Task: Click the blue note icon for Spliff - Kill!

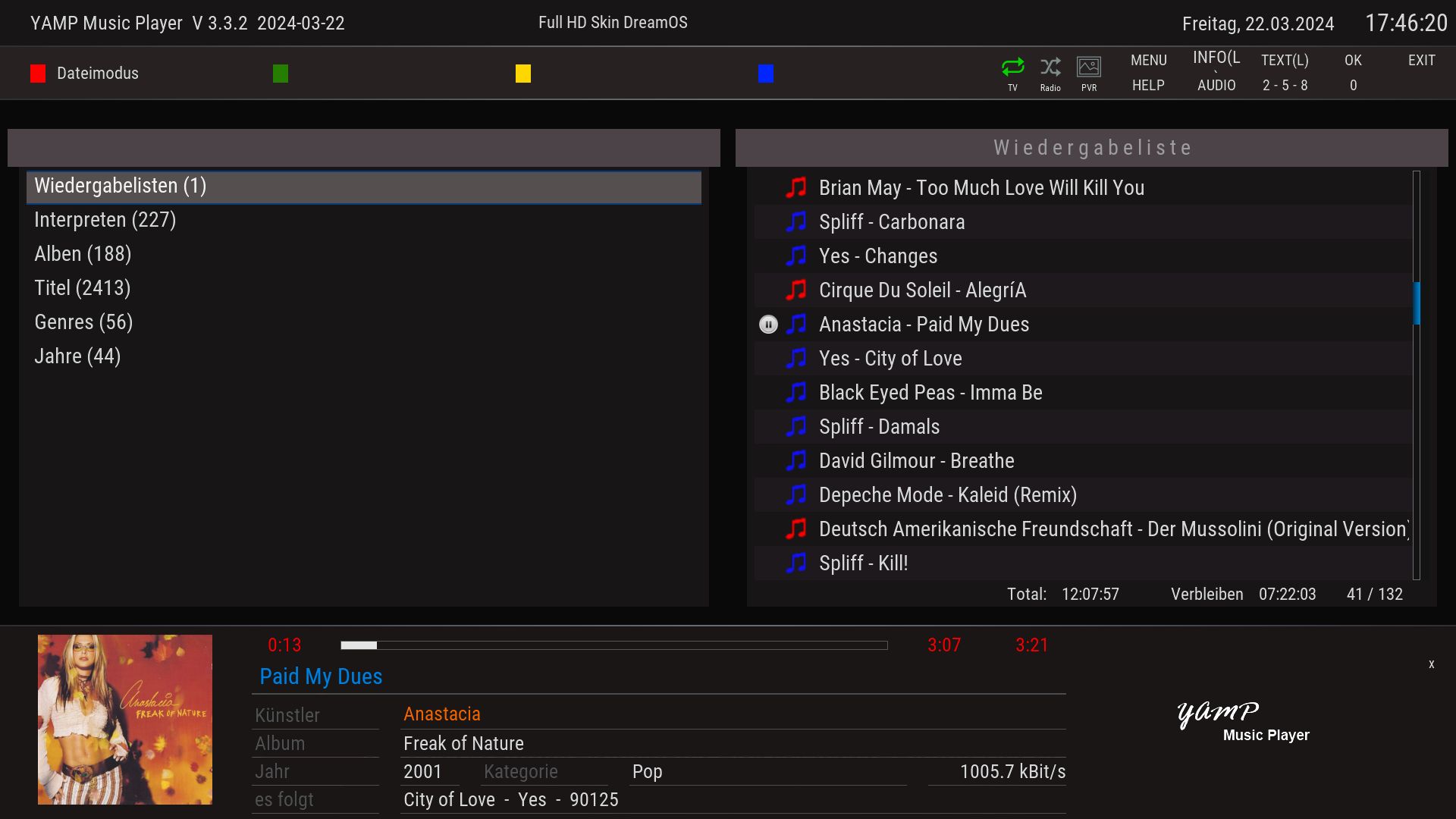Action: pos(796,563)
